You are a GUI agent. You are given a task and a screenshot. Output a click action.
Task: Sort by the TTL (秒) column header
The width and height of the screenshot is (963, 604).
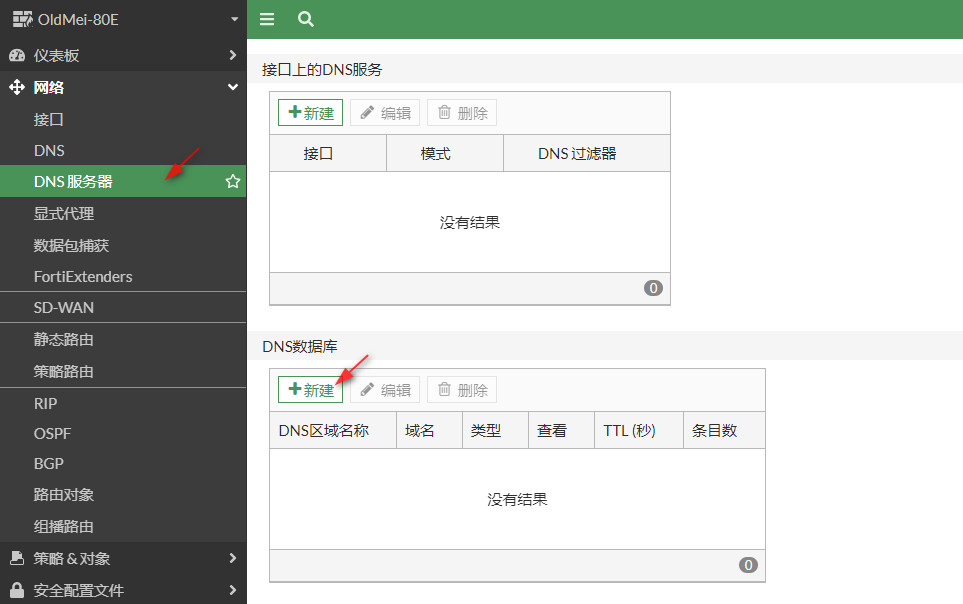(639, 430)
